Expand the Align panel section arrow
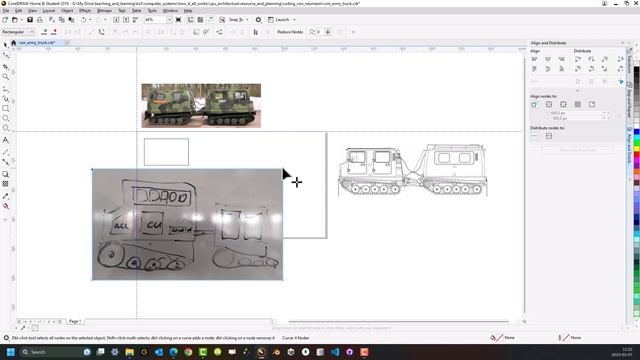 [578, 91]
